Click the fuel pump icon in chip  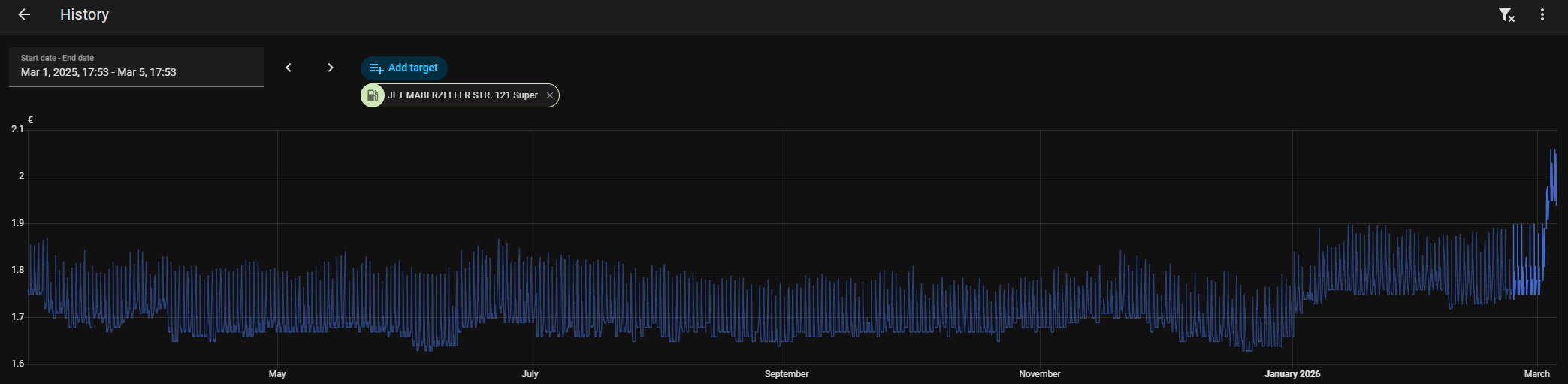[373, 95]
